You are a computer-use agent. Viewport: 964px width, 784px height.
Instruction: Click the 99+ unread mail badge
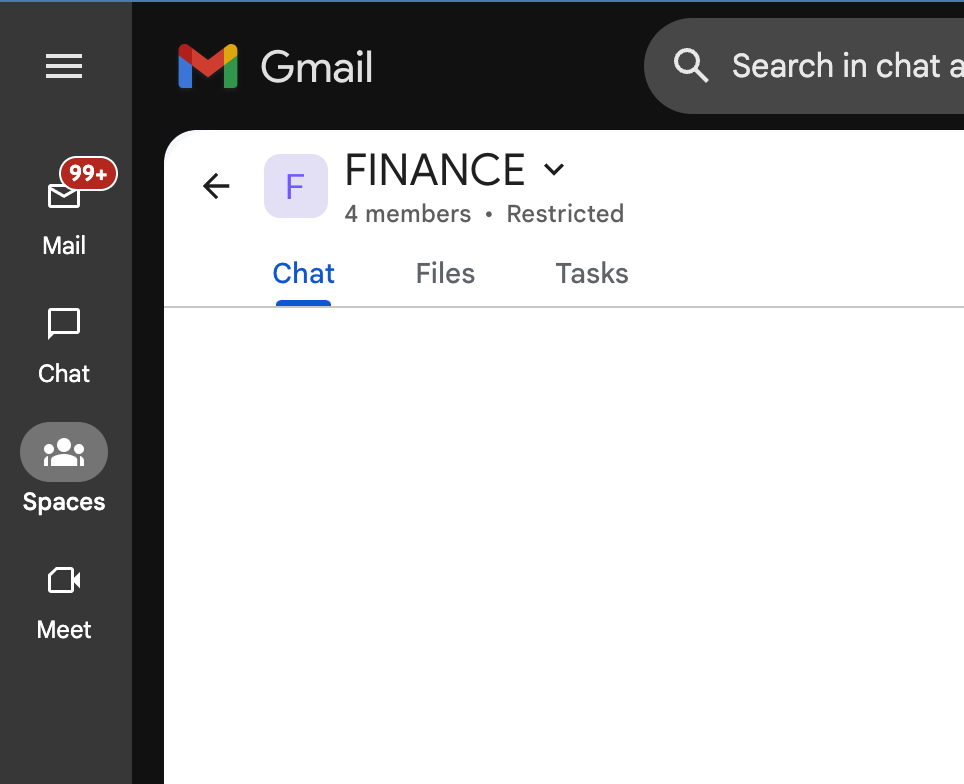tap(89, 174)
